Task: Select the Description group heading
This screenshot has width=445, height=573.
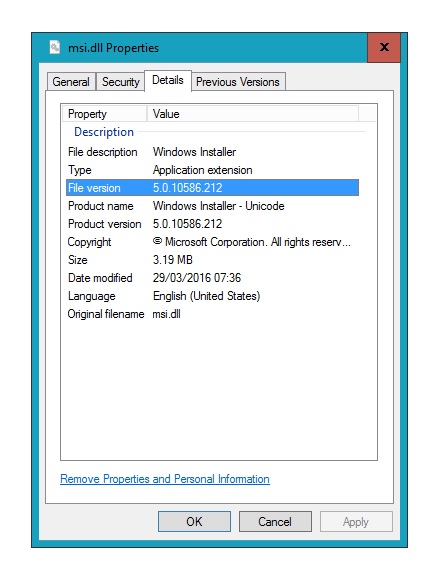Action: point(104,132)
